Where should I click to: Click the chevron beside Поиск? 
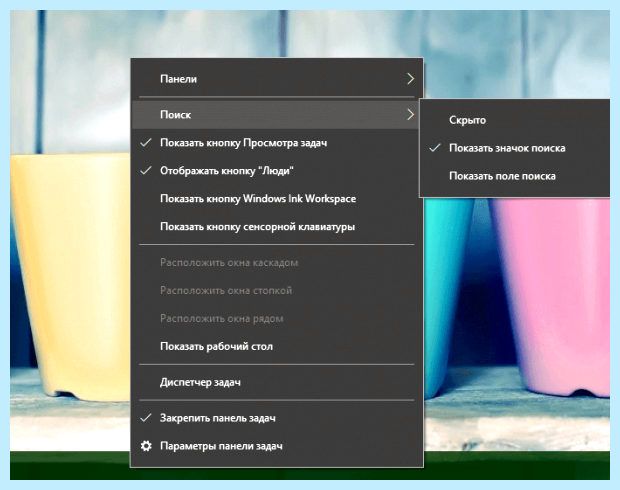tap(410, 115)
